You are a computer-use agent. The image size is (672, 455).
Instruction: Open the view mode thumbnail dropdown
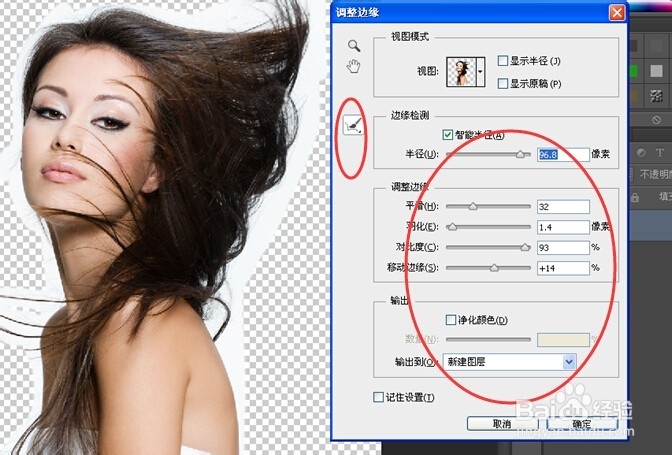(480, 72)
